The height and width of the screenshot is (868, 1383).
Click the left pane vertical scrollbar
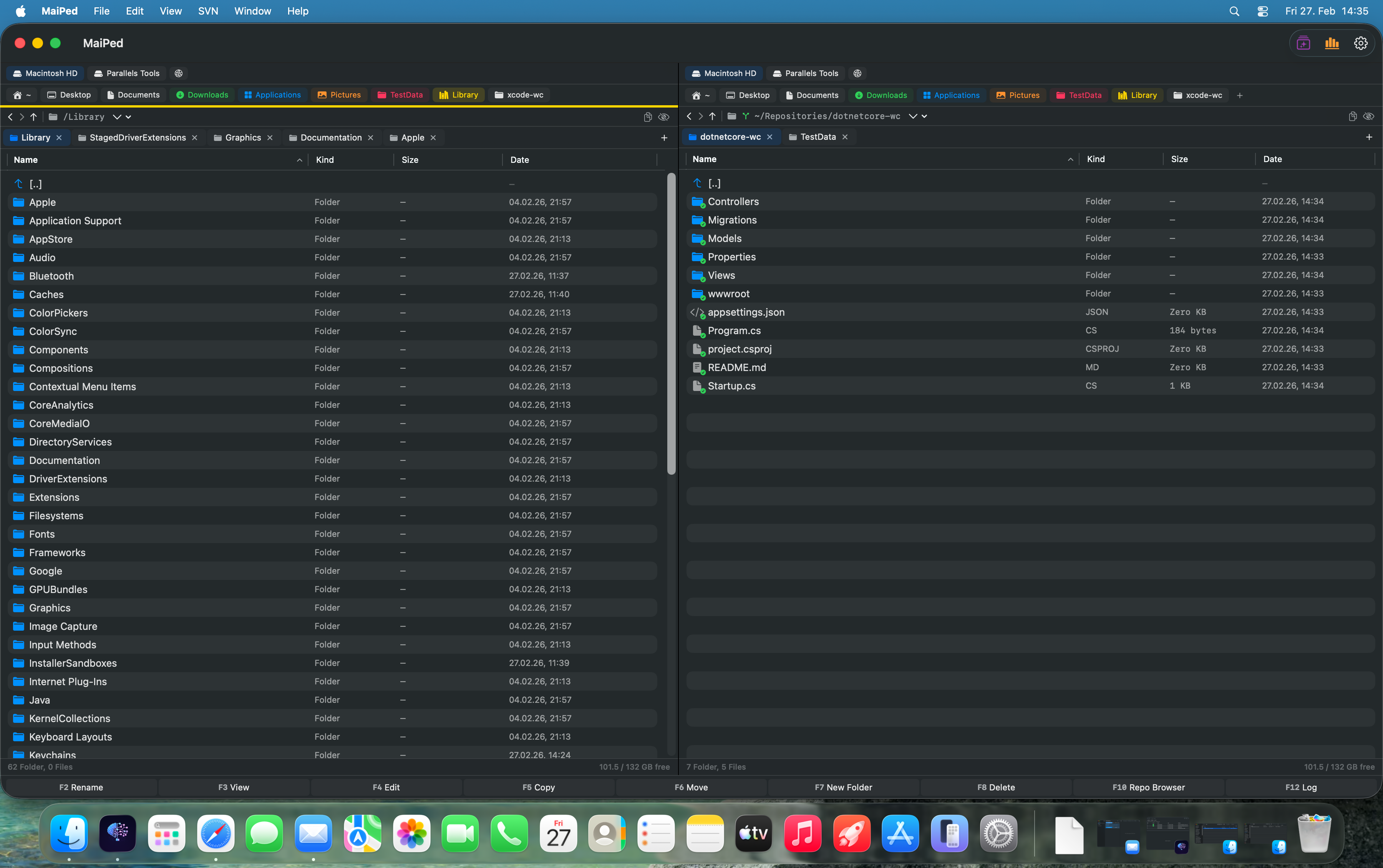[x=671, y=325]
